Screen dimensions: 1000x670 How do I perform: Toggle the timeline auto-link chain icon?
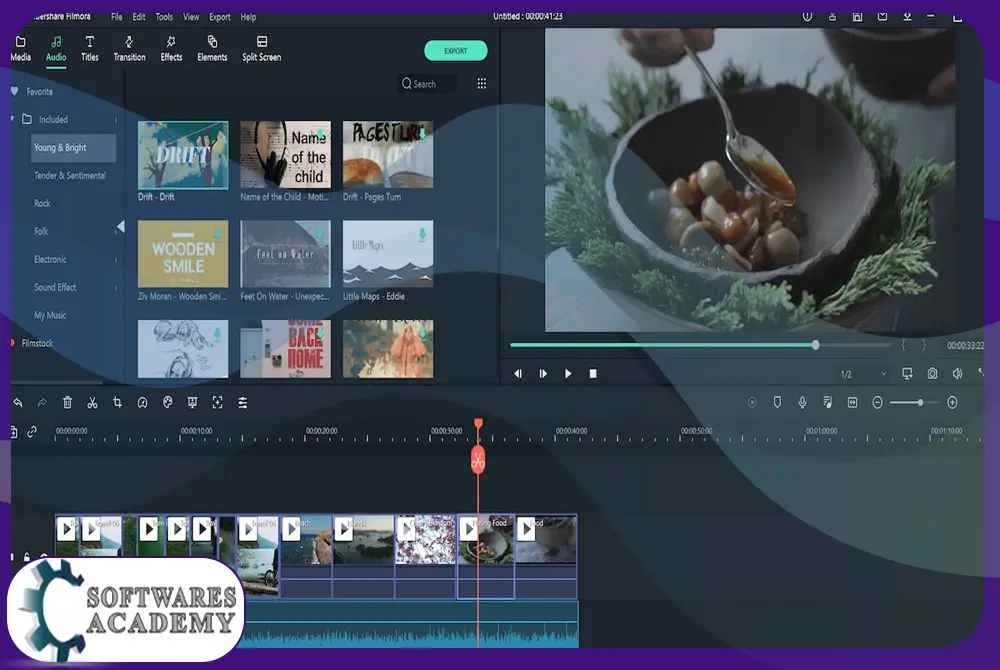coord(32,432)
